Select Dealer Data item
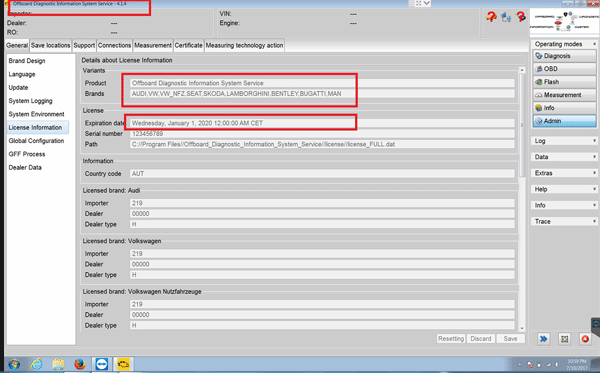This screenshot has width=600, height=373. click(x=25, y=168)
